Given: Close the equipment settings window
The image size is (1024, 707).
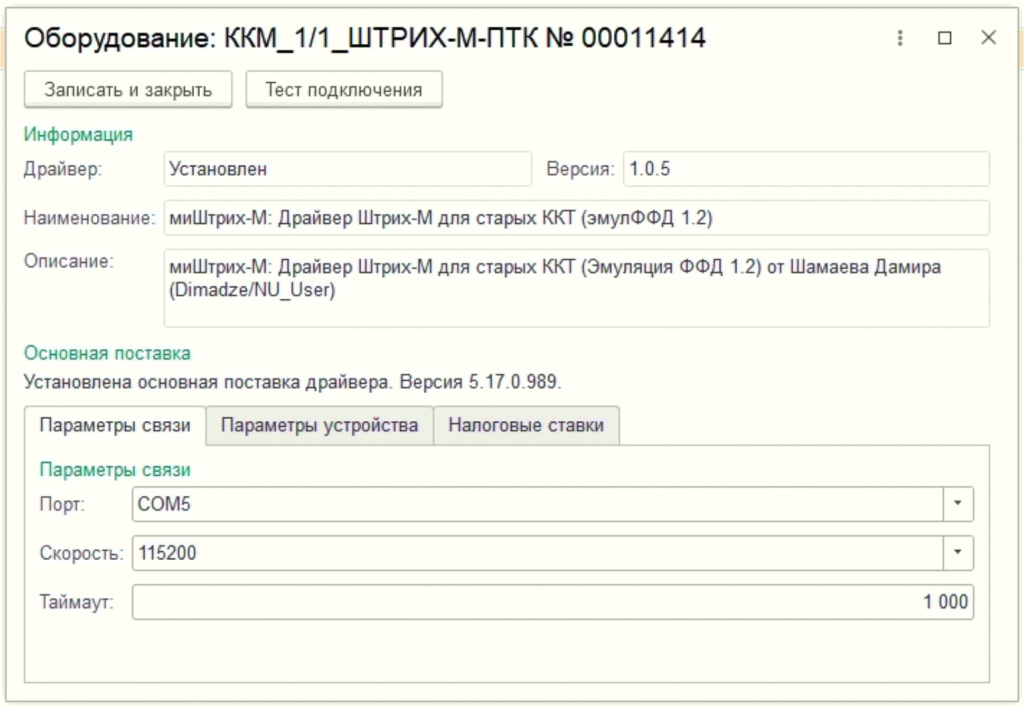Looking at the screenshot, I should tap(988, 38).
